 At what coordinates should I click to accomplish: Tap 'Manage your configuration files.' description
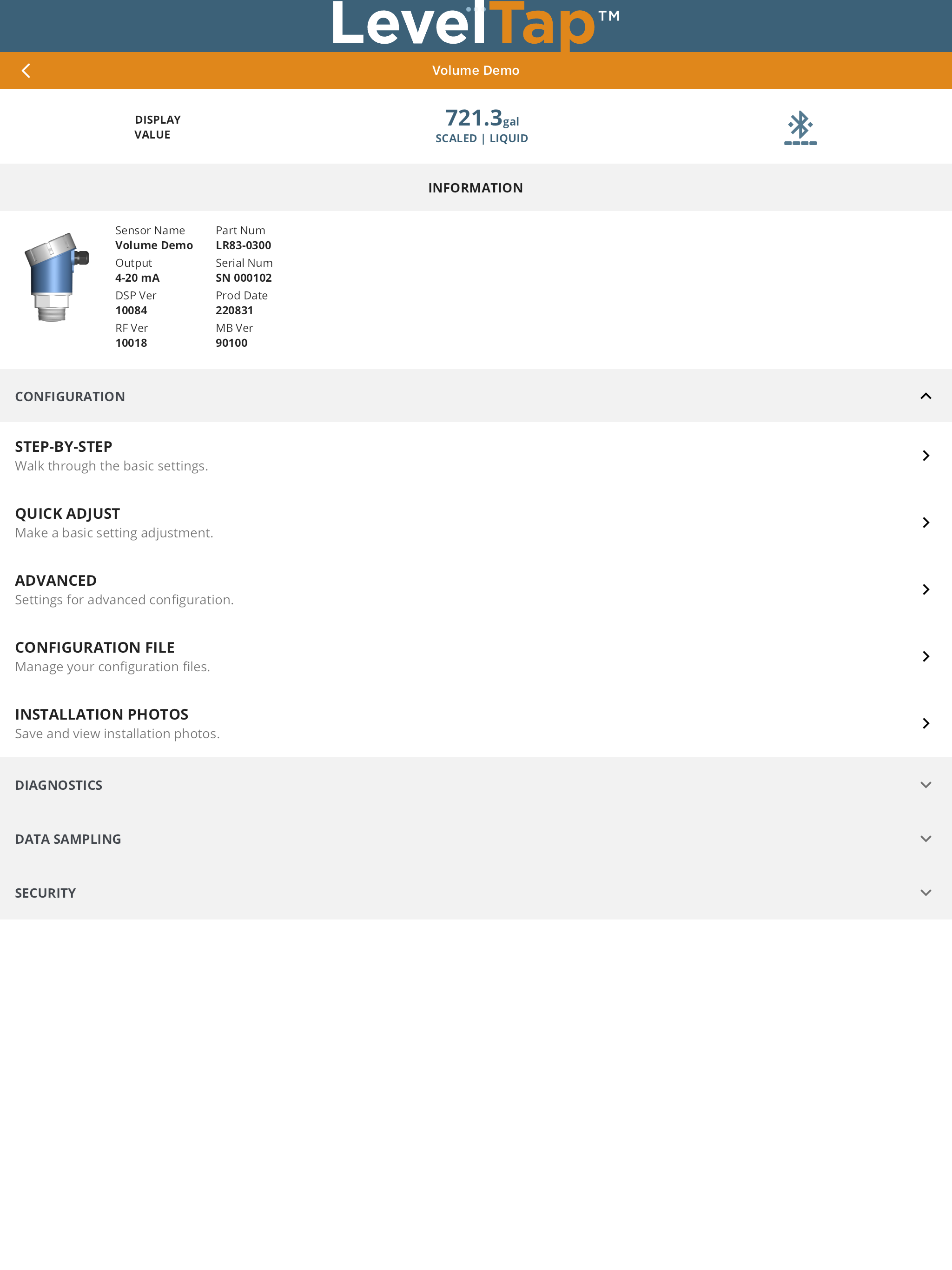[112, 667]
